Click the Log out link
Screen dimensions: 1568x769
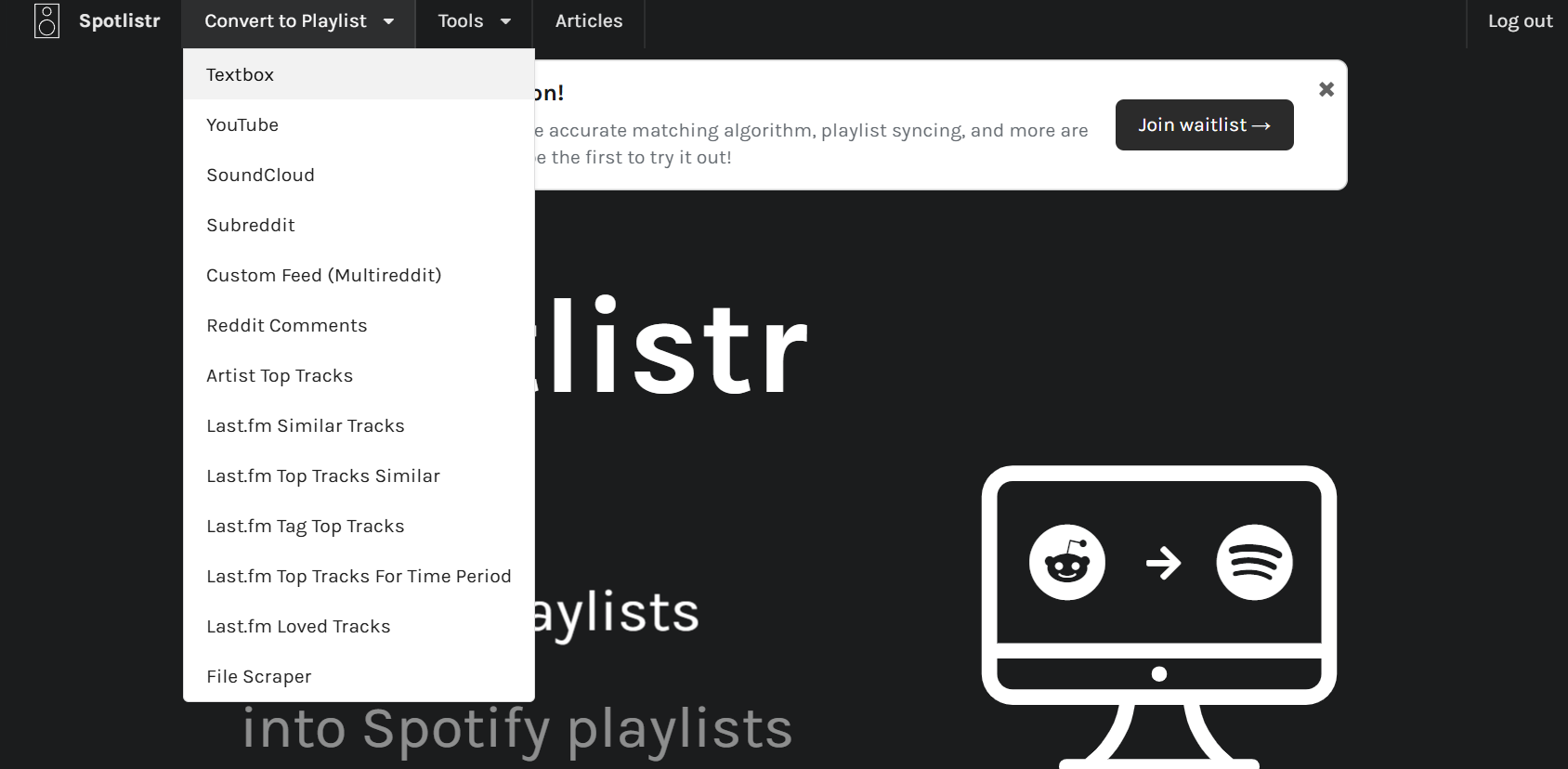tap(1520, 21)
